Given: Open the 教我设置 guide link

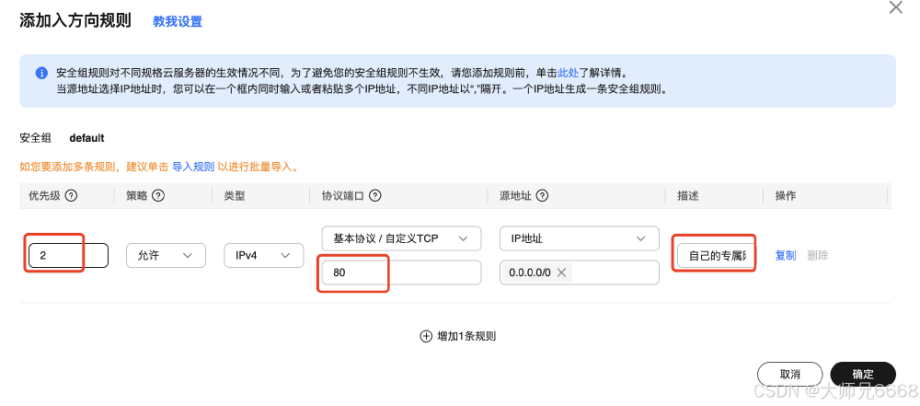Looking at the screenshot, I should (x=177, y=21).
